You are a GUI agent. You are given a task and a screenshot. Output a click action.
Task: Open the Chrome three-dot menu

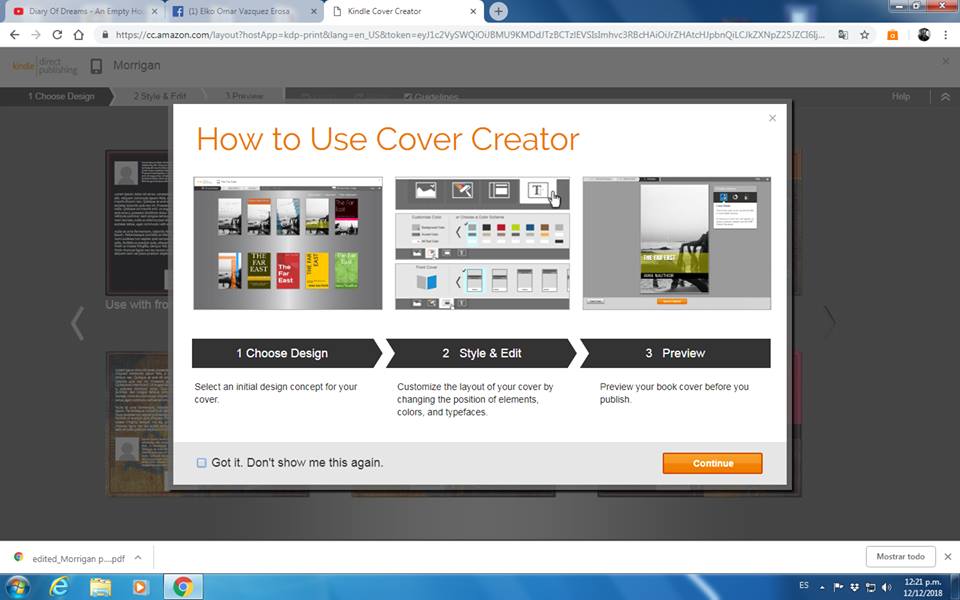coord(946,34)
